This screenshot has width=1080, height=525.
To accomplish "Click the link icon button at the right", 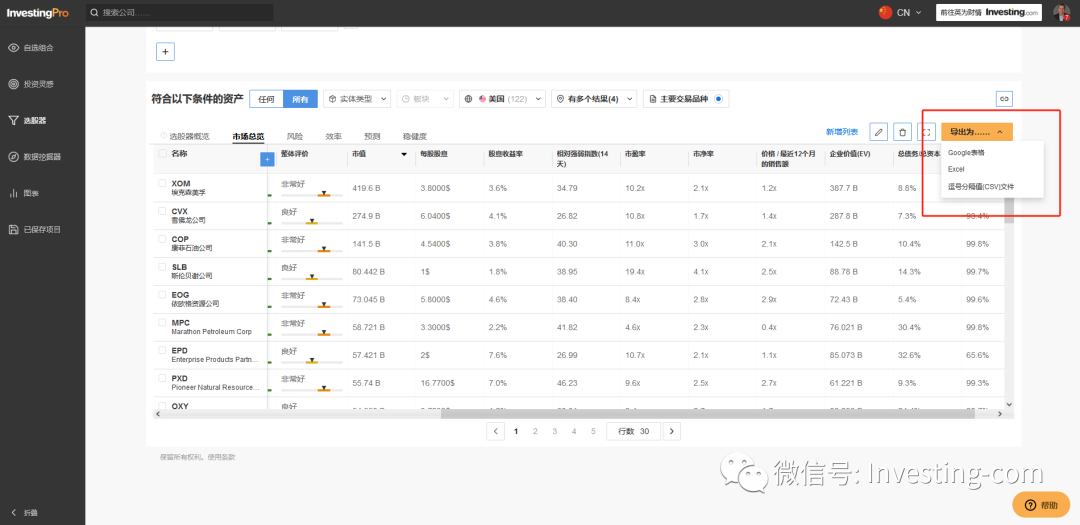I will pyautogui.click(x=1004, y=99).
